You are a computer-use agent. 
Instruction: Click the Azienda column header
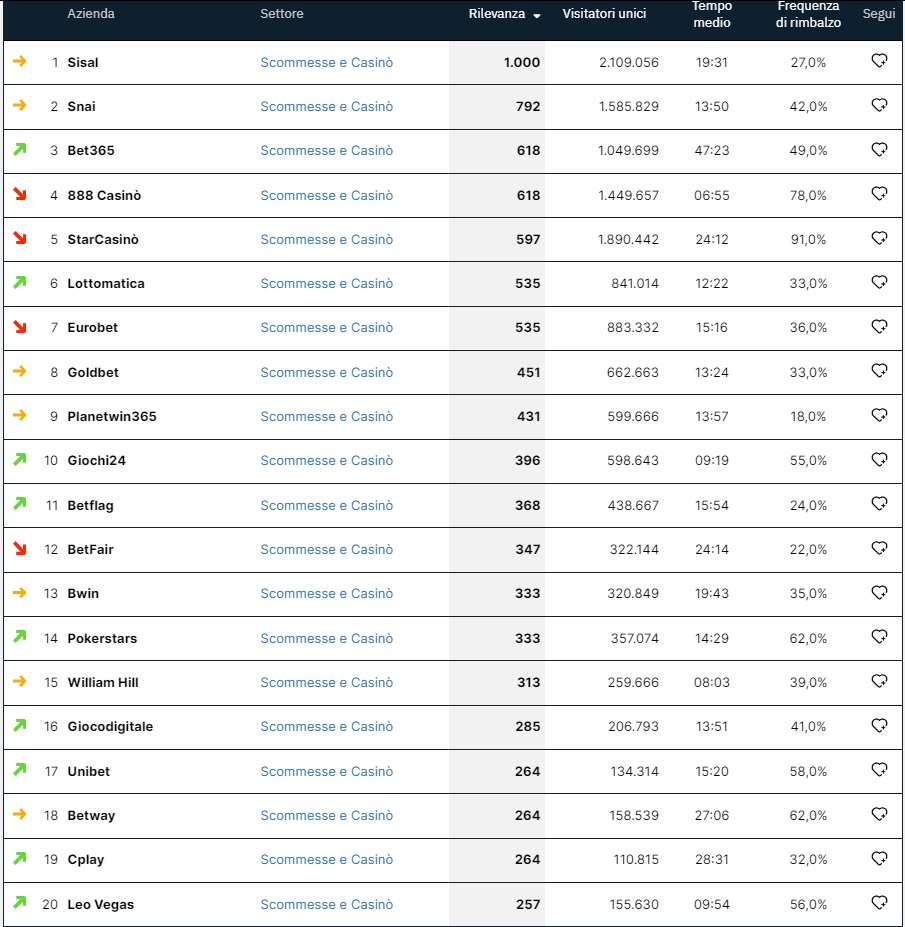click(91, 14)
